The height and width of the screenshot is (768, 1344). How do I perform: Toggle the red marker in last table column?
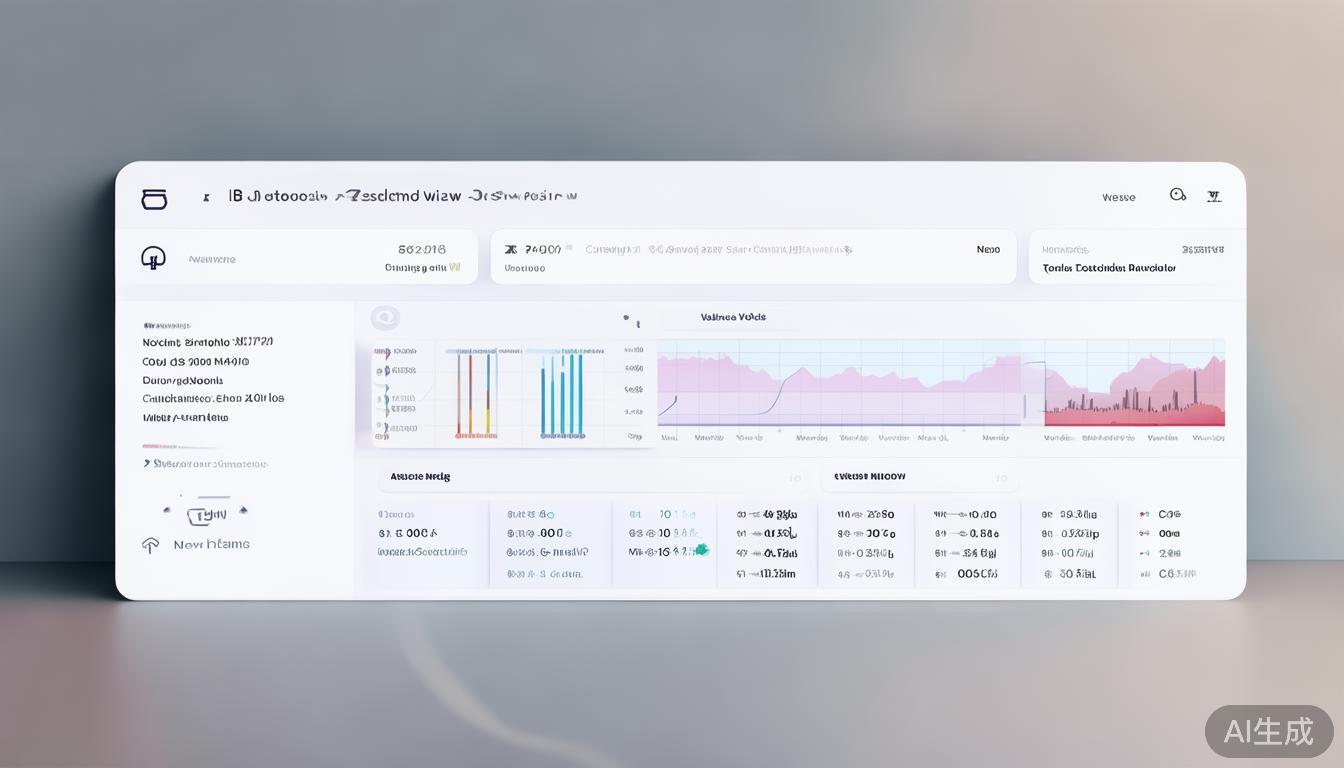click(x=1143, y=514)
